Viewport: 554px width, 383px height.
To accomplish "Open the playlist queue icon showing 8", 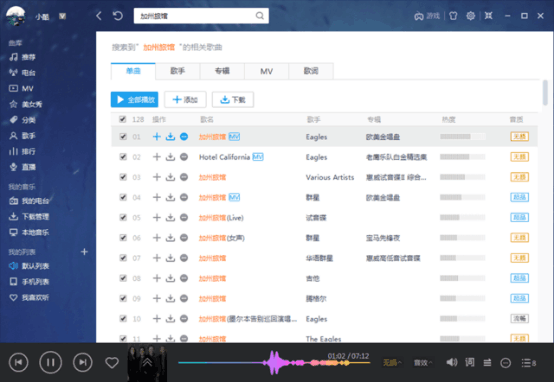I will [529, 363].
